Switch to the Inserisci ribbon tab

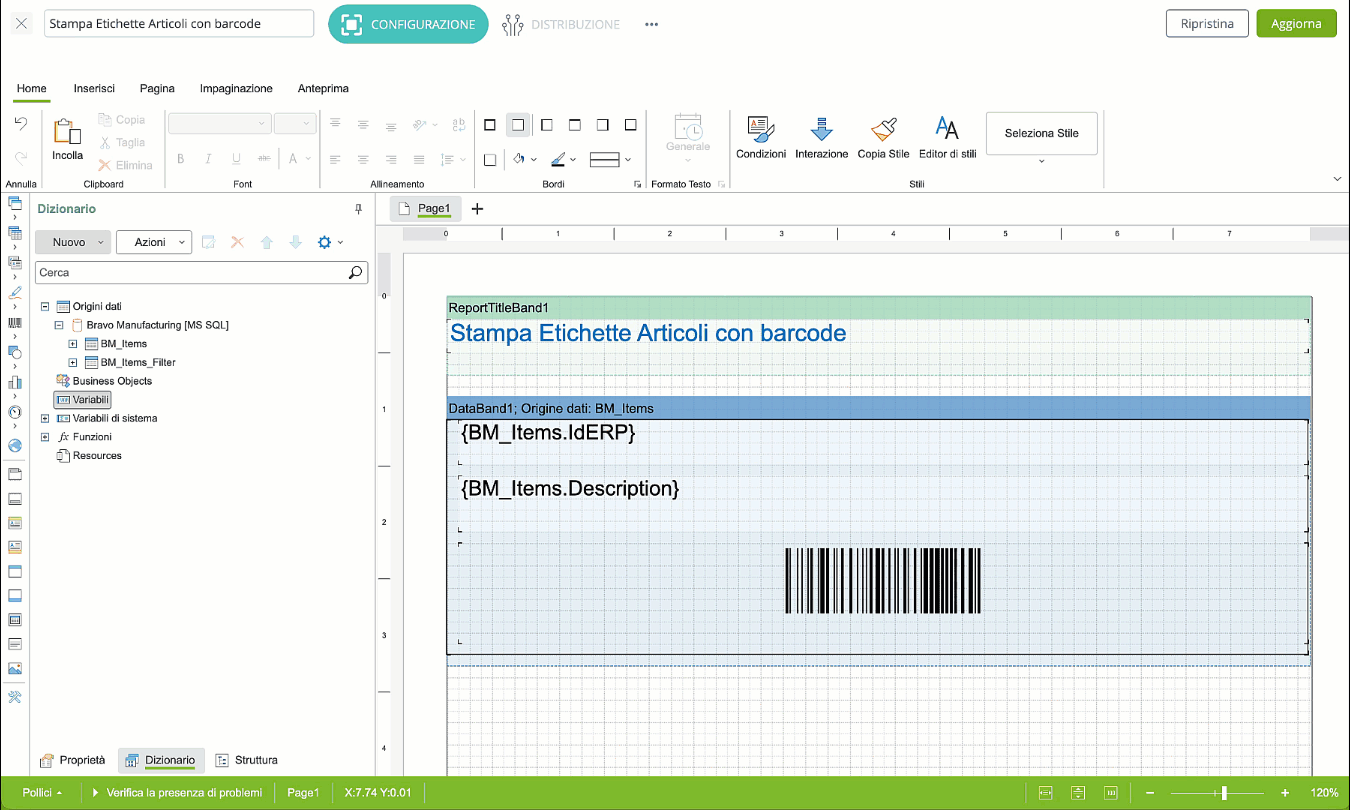tap(94, 88)
